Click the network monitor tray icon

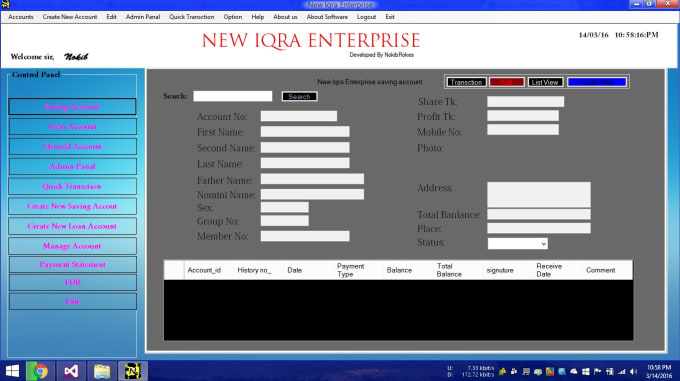pos(526,371)
